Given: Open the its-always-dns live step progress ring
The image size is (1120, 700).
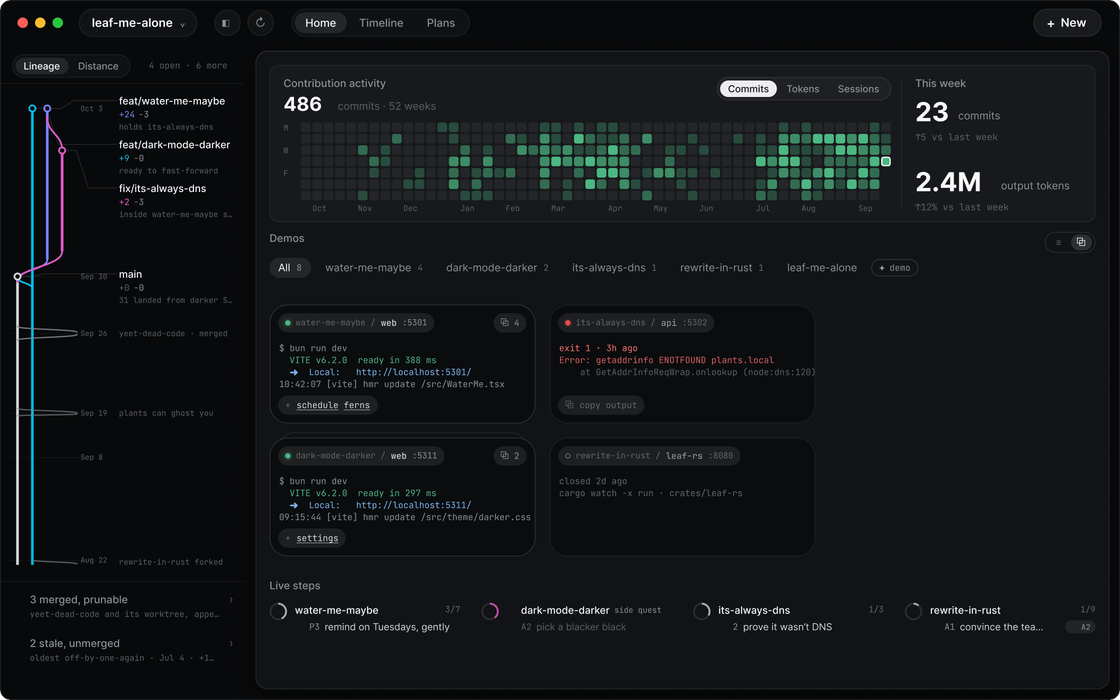Looking at the screenshot, I should tap(702, 611).
